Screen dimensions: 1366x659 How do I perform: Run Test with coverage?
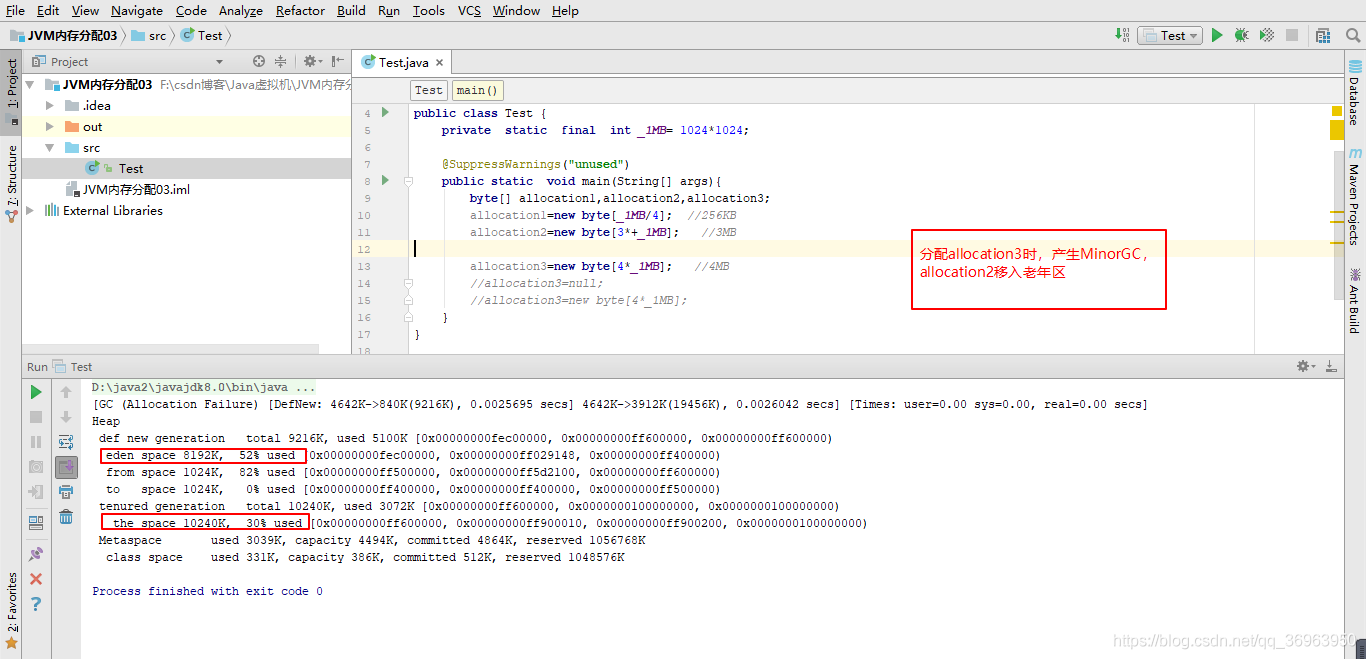(x=1267, y=35)
